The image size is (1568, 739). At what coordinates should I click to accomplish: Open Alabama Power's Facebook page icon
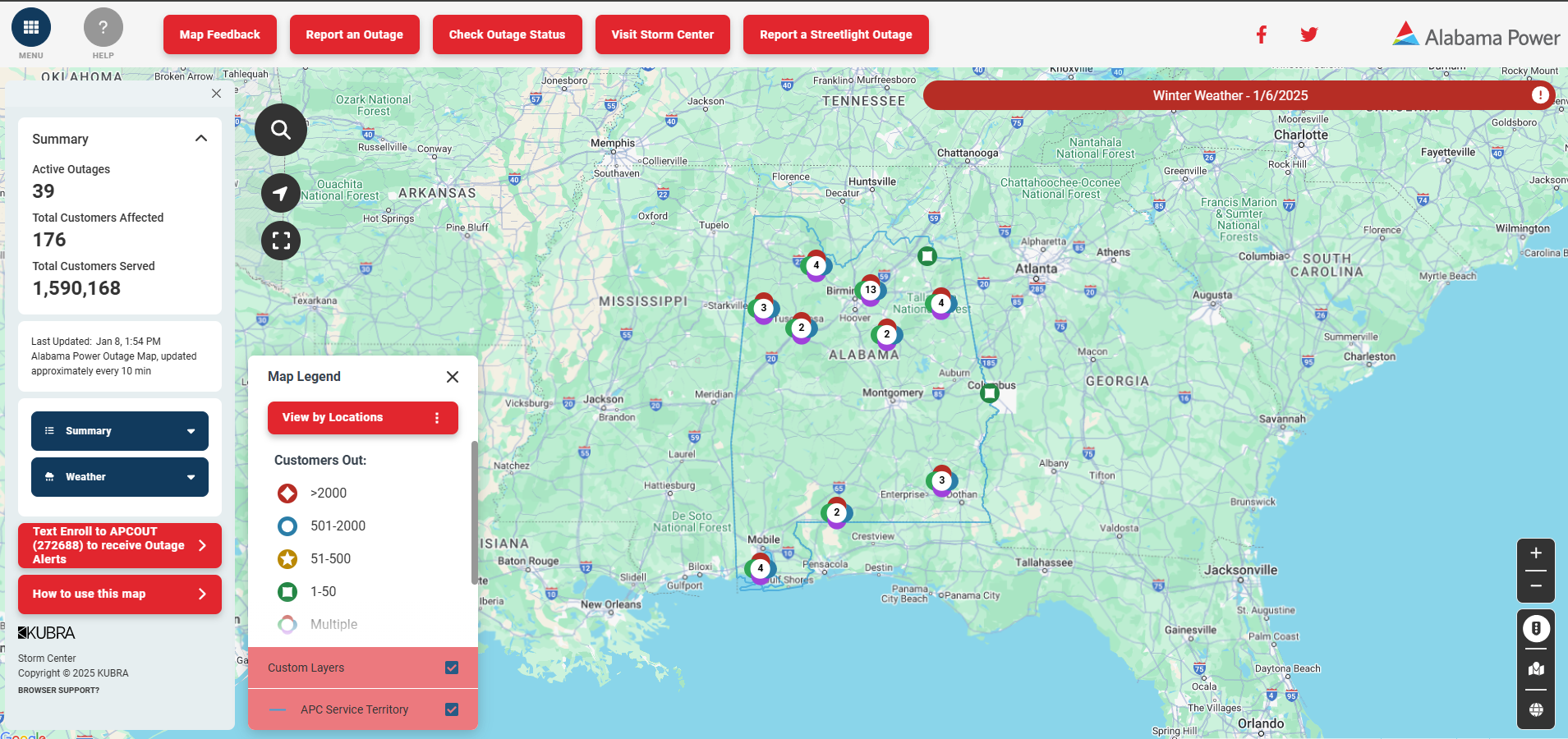pyautogui.click(x=1262, y=34)
